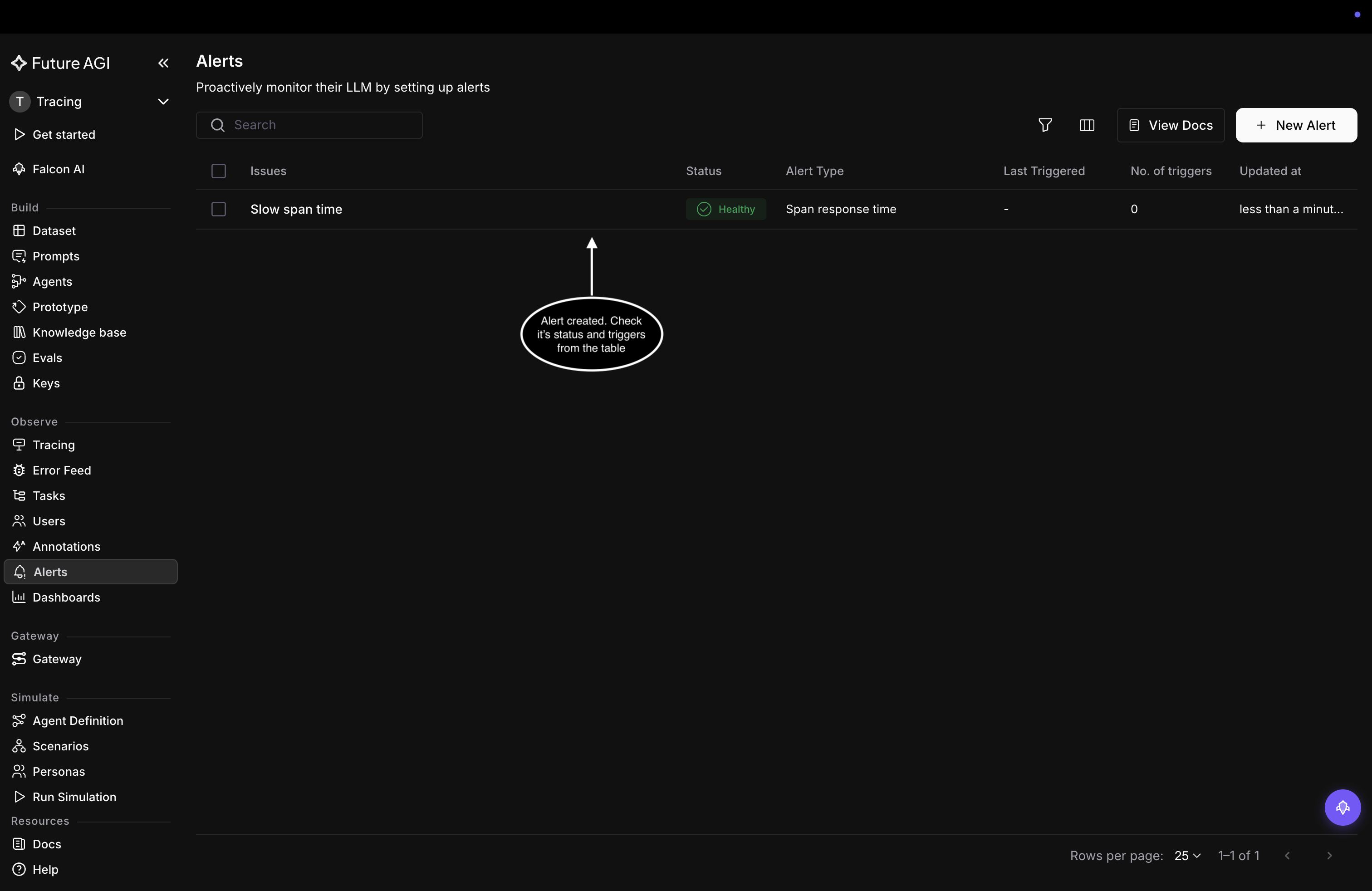The height and width of the screenshot is (891, 1372).
Task: Click the Dataset sidebar icon
Action: [x=19, y=230]
